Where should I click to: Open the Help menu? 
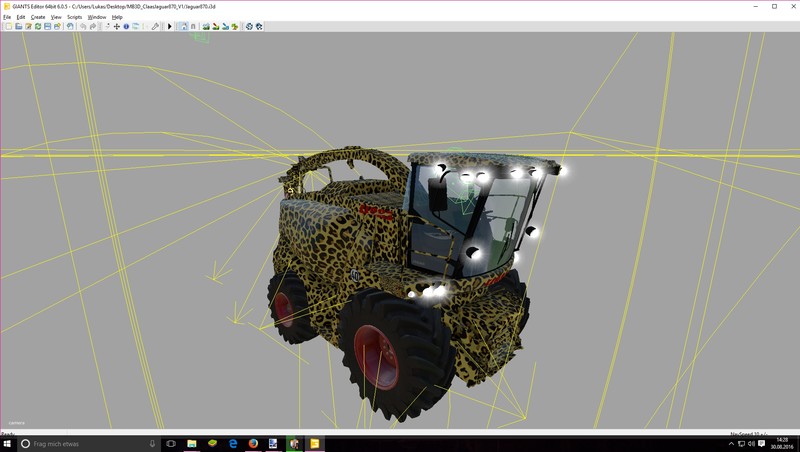click(x=117, y=17)
